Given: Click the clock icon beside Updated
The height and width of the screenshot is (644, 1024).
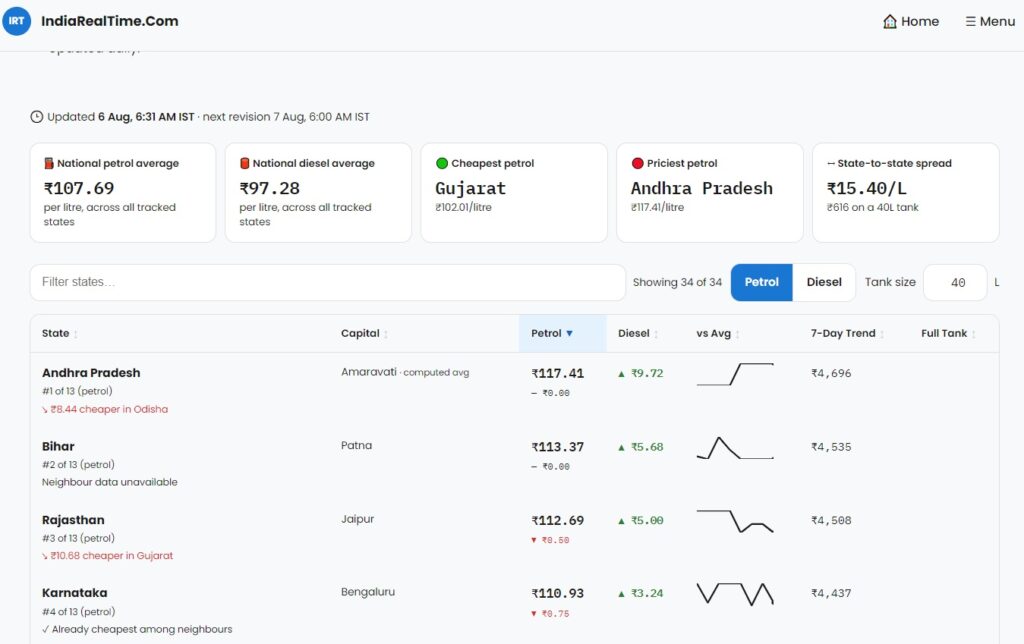Looking at the screenshot, I should 37,117.
